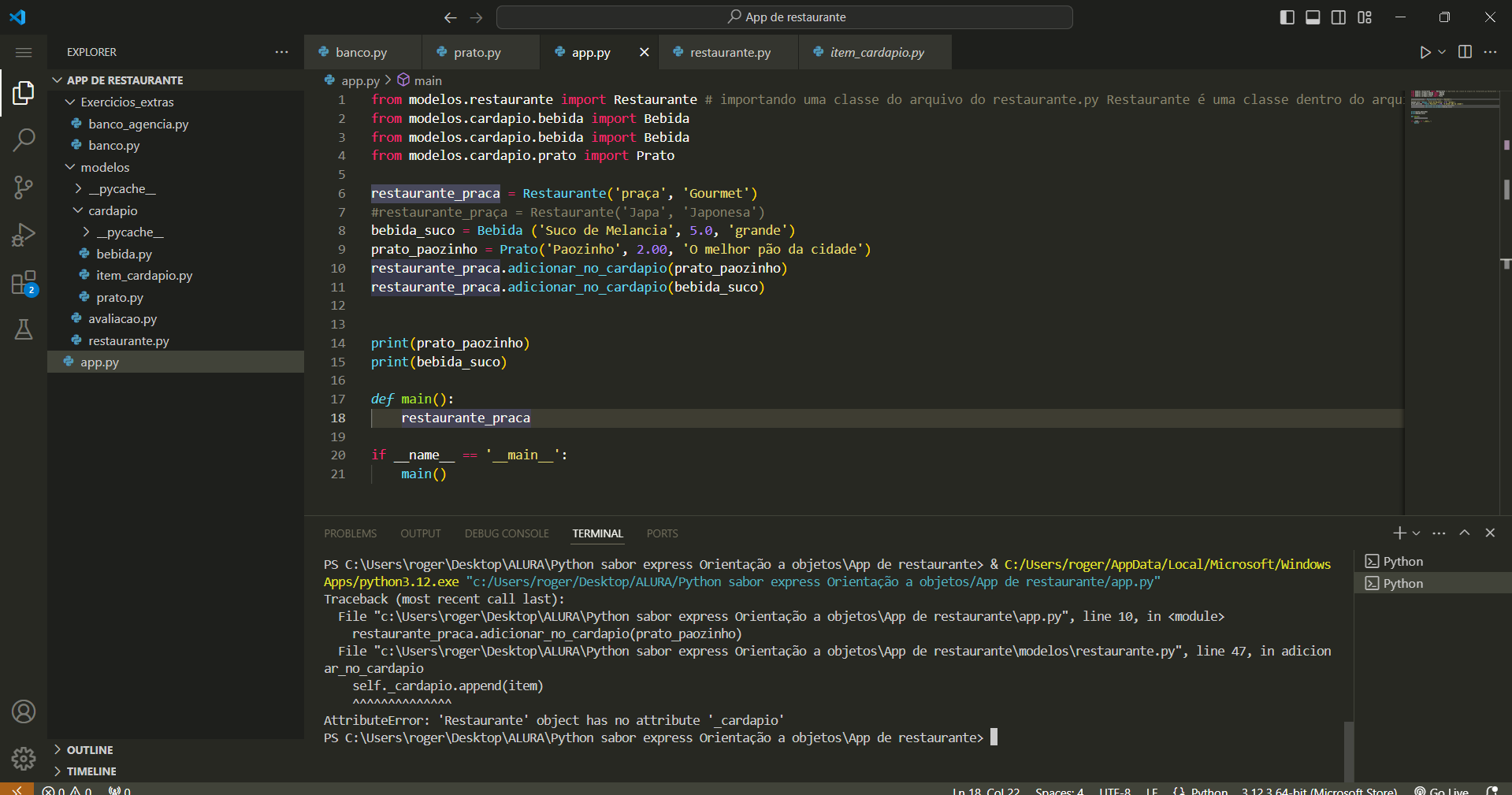Viewport: 1512px width, 795px height.
Task: Click the command center search box
Action: click(x=785, y=17)
